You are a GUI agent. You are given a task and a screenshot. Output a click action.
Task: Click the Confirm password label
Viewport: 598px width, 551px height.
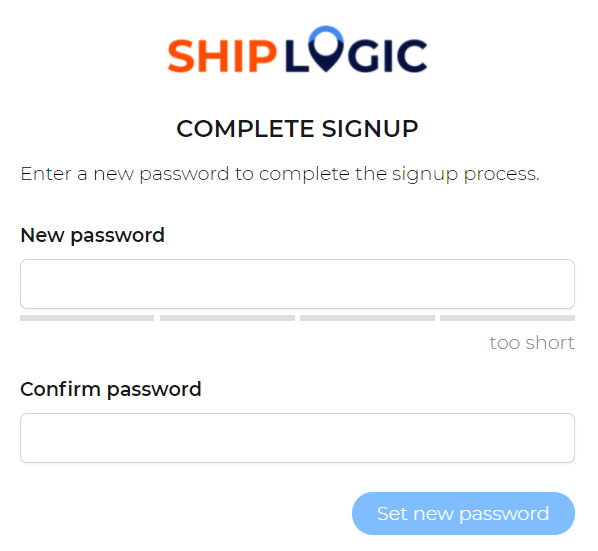[111, 389]
